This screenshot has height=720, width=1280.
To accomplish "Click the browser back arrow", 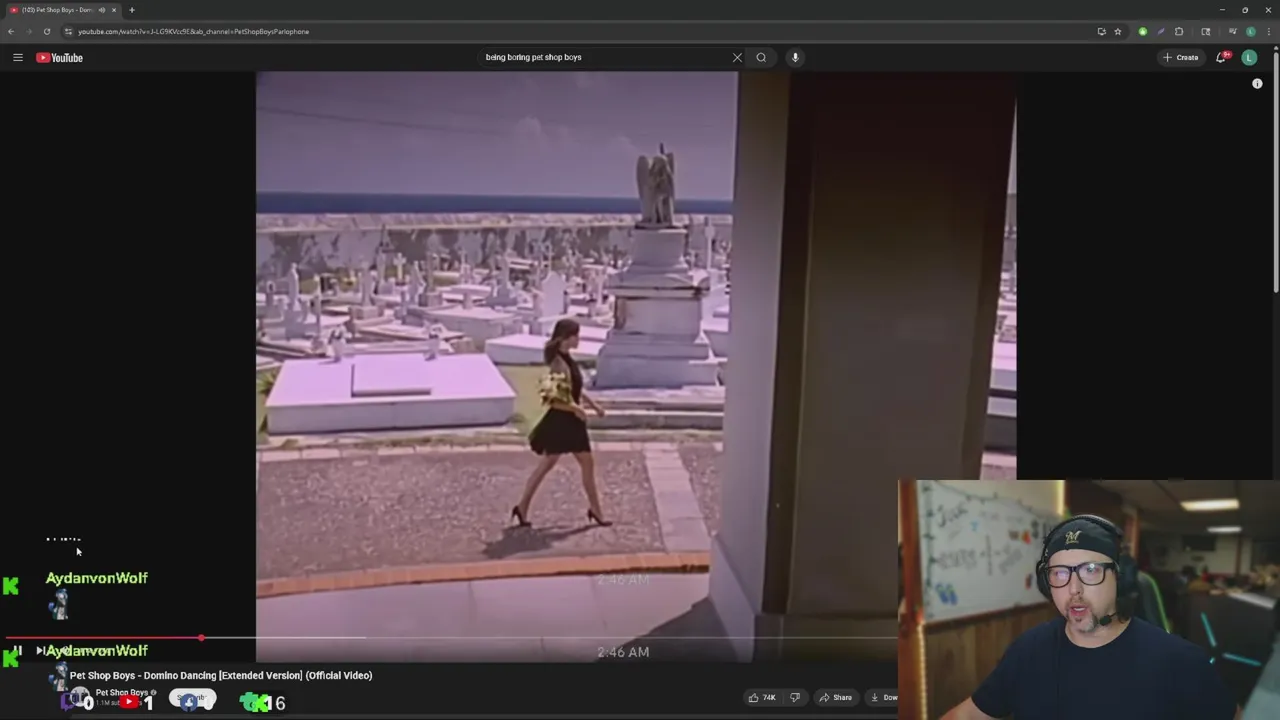I will point(11,31).
